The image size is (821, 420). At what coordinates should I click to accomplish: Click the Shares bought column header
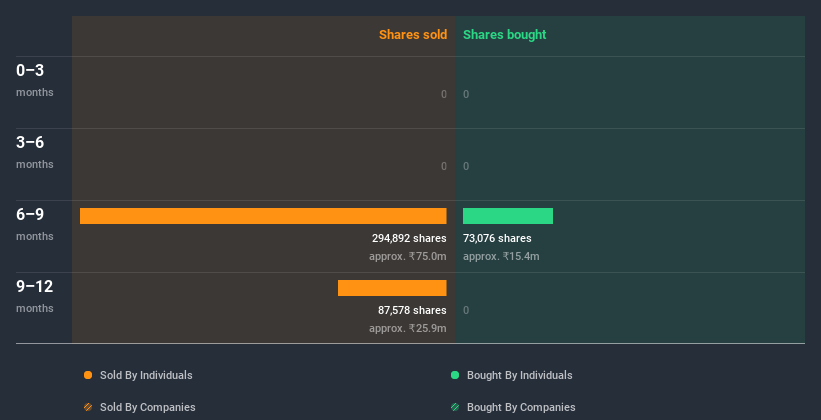pos(505,35)
